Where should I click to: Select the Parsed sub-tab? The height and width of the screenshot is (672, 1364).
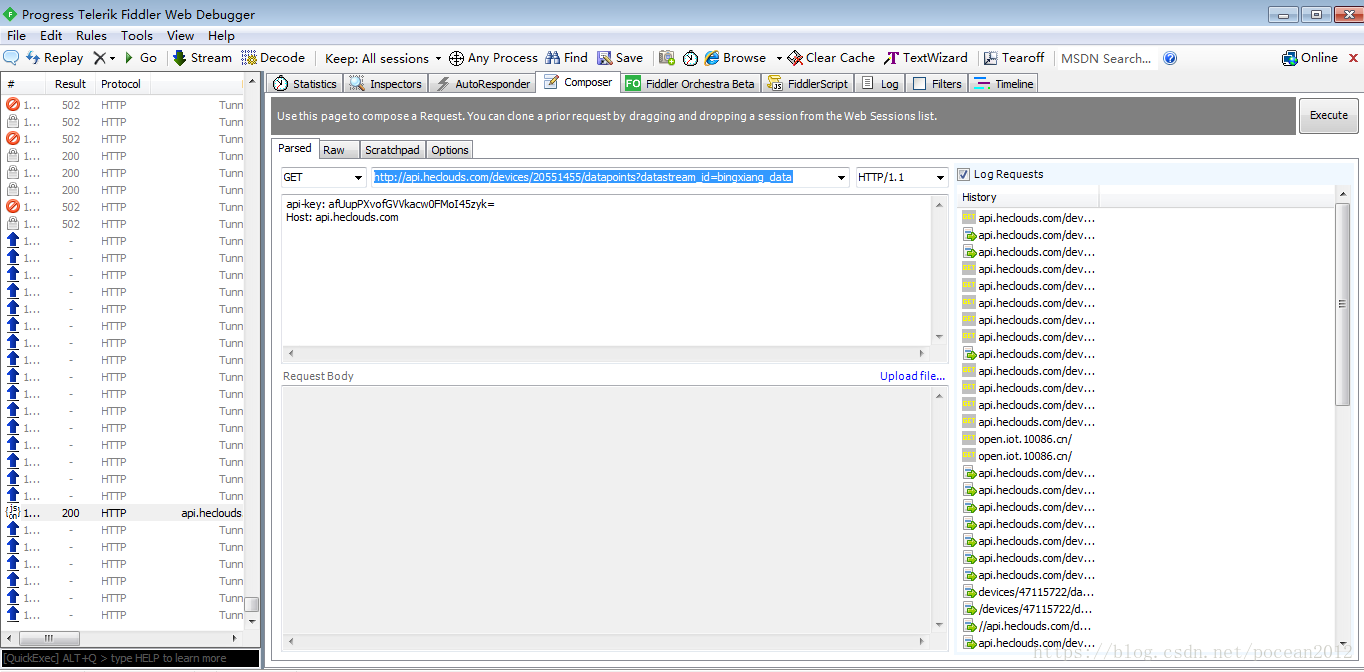point(295,148)
